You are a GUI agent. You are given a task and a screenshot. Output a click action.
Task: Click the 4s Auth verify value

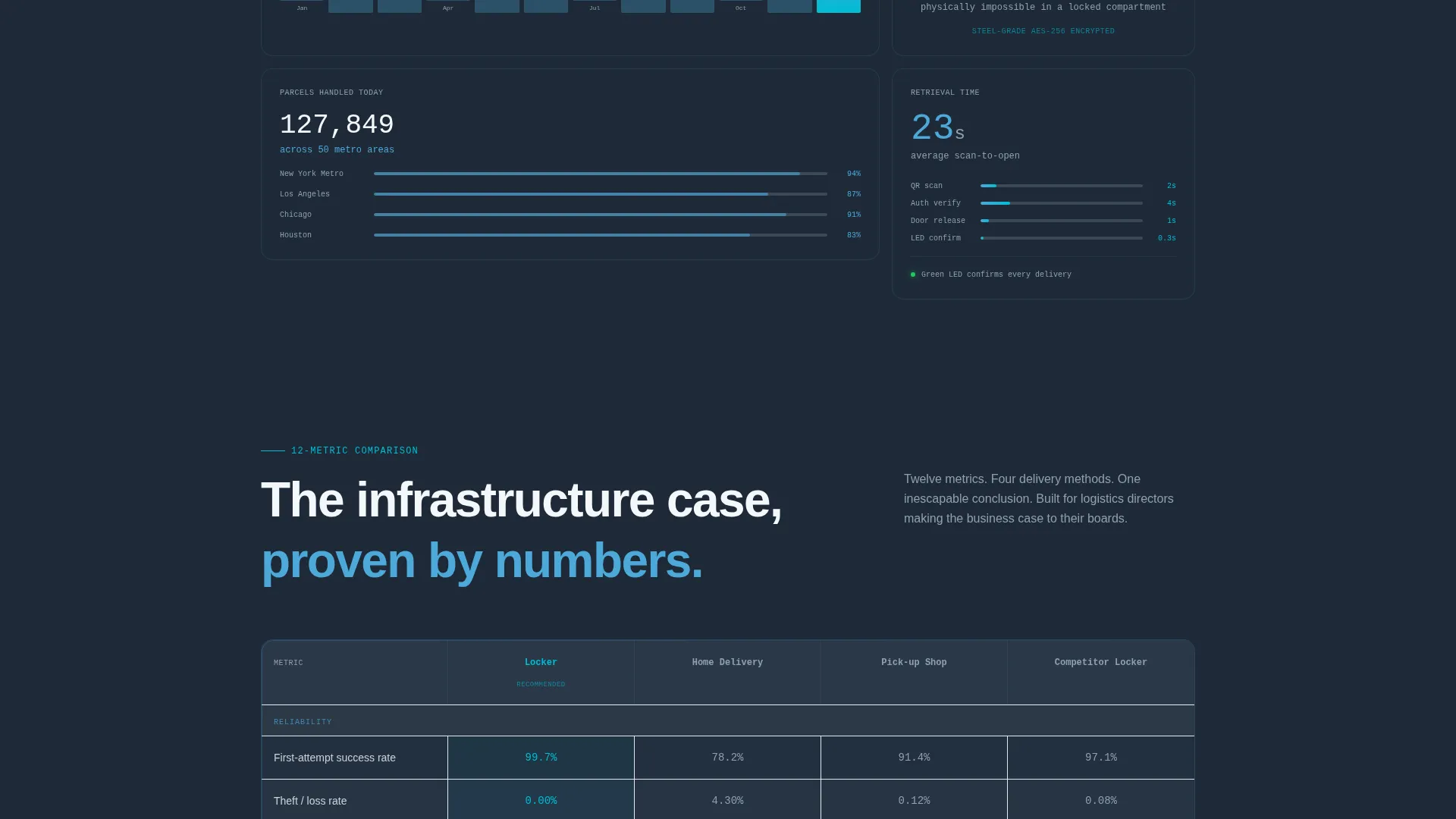coord(1172,203)
